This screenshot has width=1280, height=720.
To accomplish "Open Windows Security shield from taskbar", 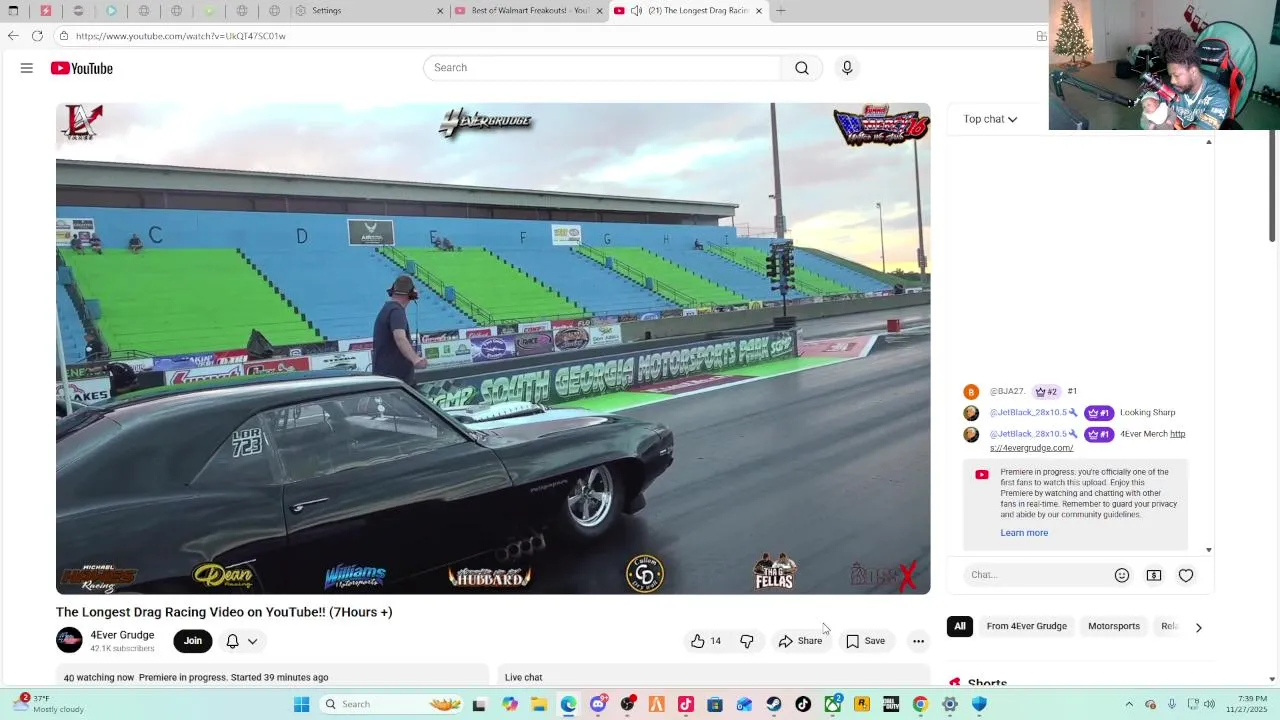I will click(x=979, y=704).
